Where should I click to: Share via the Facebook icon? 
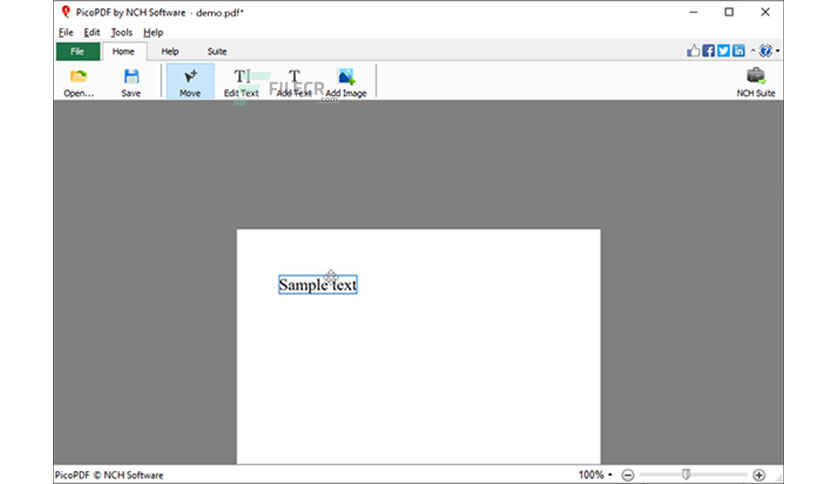click(x=708, y=51)
